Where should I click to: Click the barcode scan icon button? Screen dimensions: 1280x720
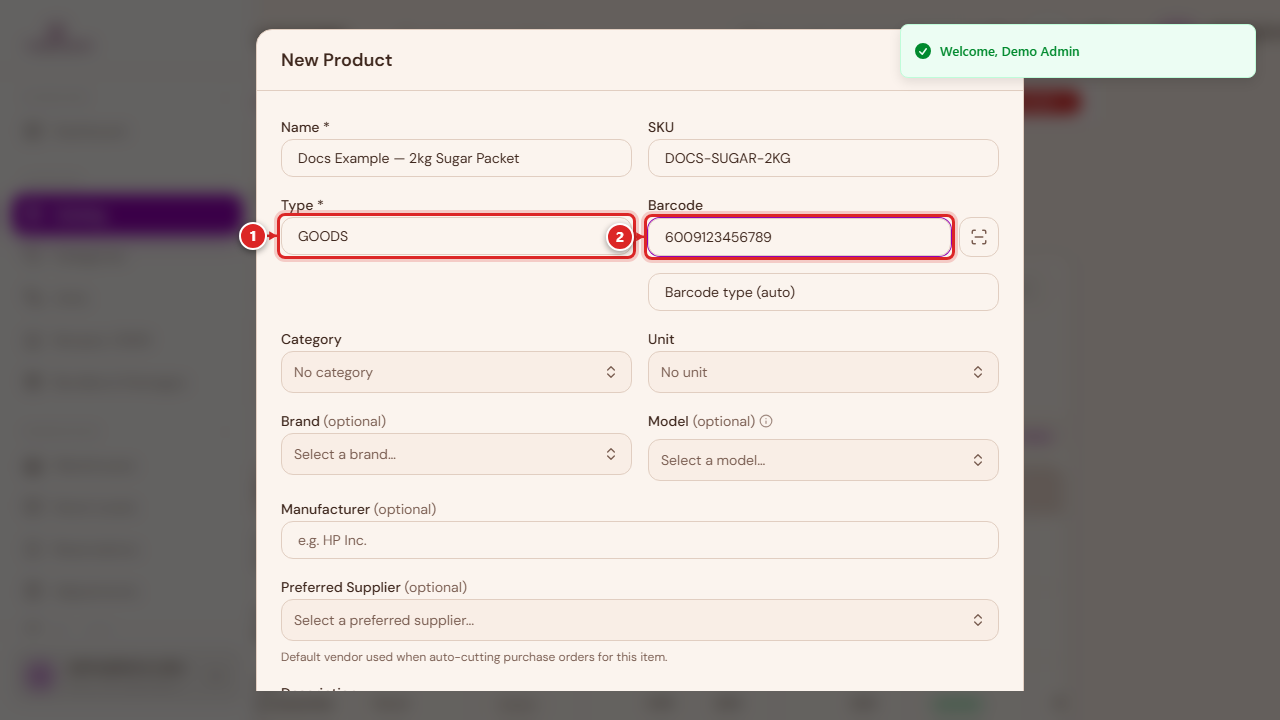point(979,237)
